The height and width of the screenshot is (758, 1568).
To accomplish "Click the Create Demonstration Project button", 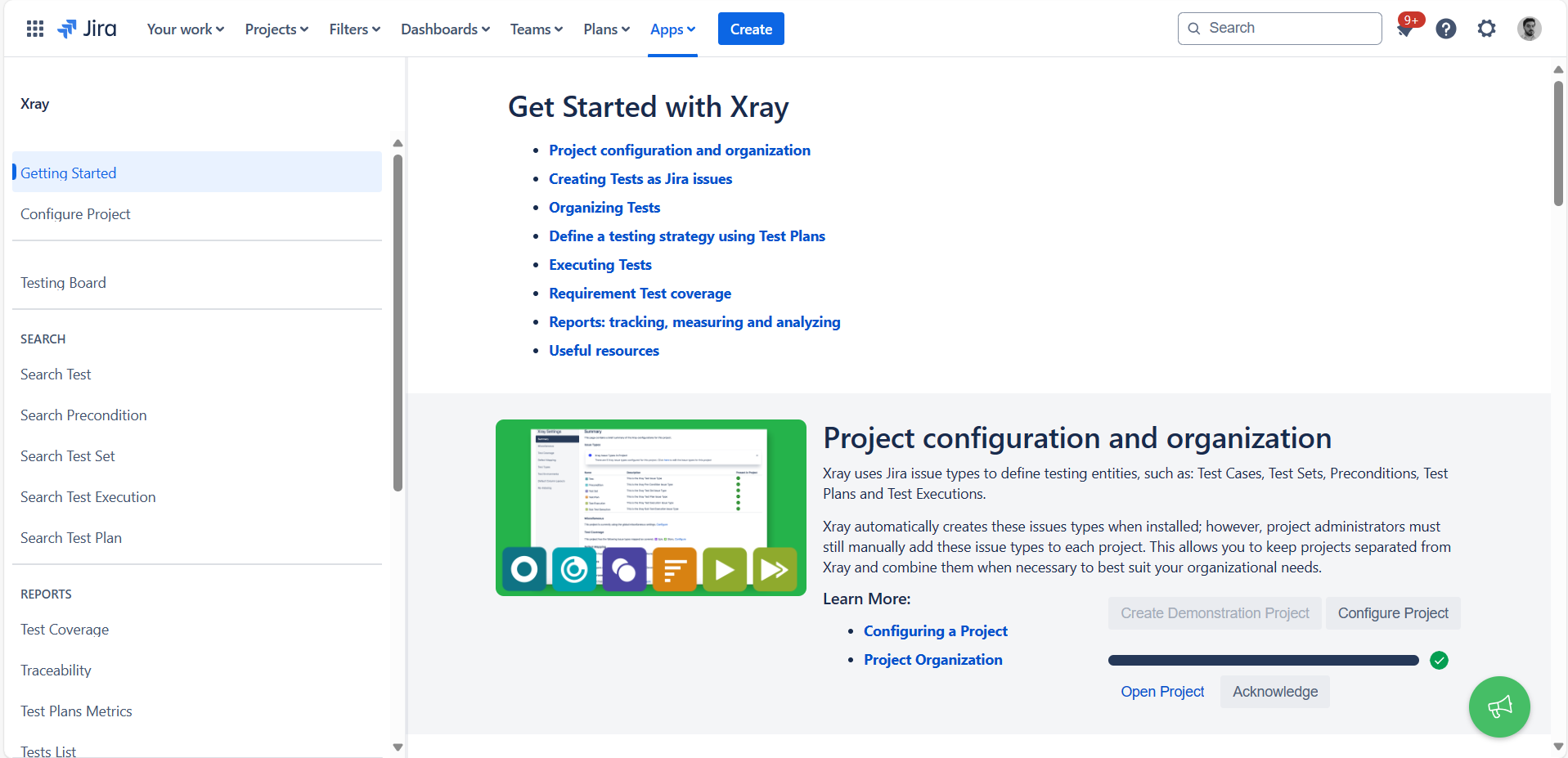I will point(1215,613).
